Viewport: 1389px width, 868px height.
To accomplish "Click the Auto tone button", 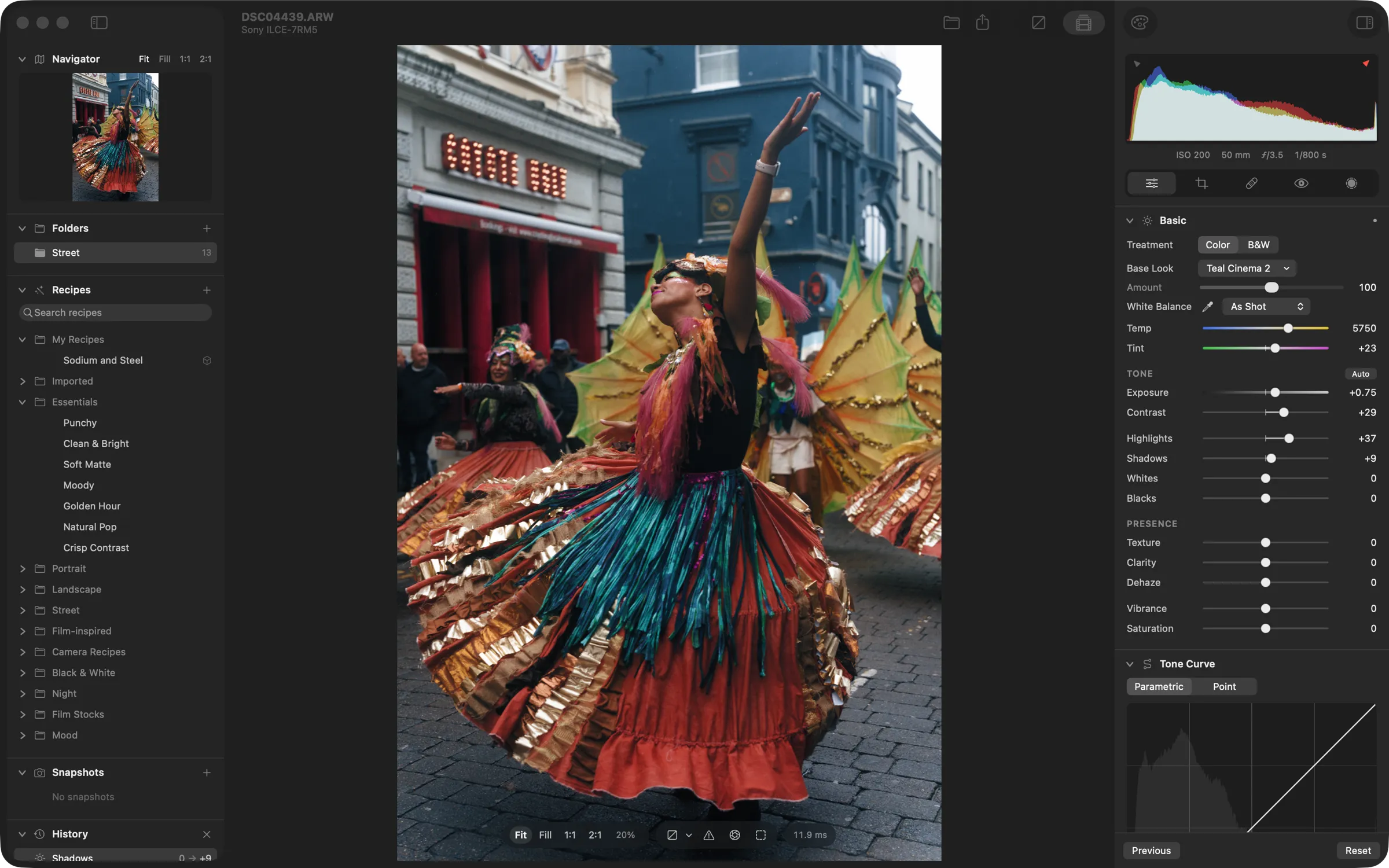I will point(1360,374).
